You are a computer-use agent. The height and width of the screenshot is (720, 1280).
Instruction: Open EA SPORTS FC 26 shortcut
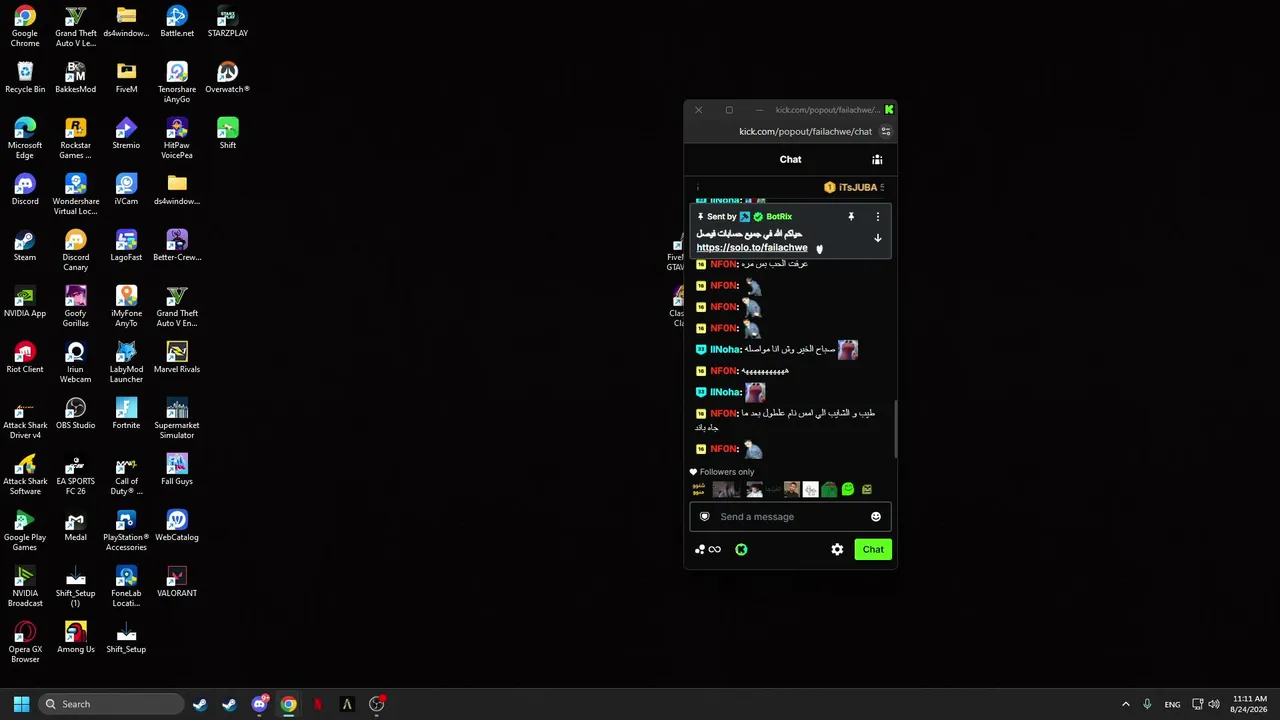coord(76,475)
